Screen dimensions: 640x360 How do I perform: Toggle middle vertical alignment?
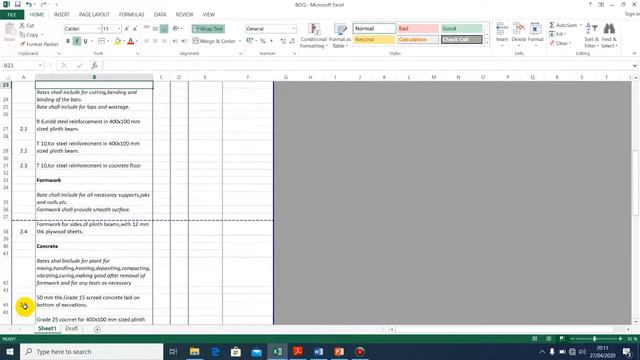[155, 29]
